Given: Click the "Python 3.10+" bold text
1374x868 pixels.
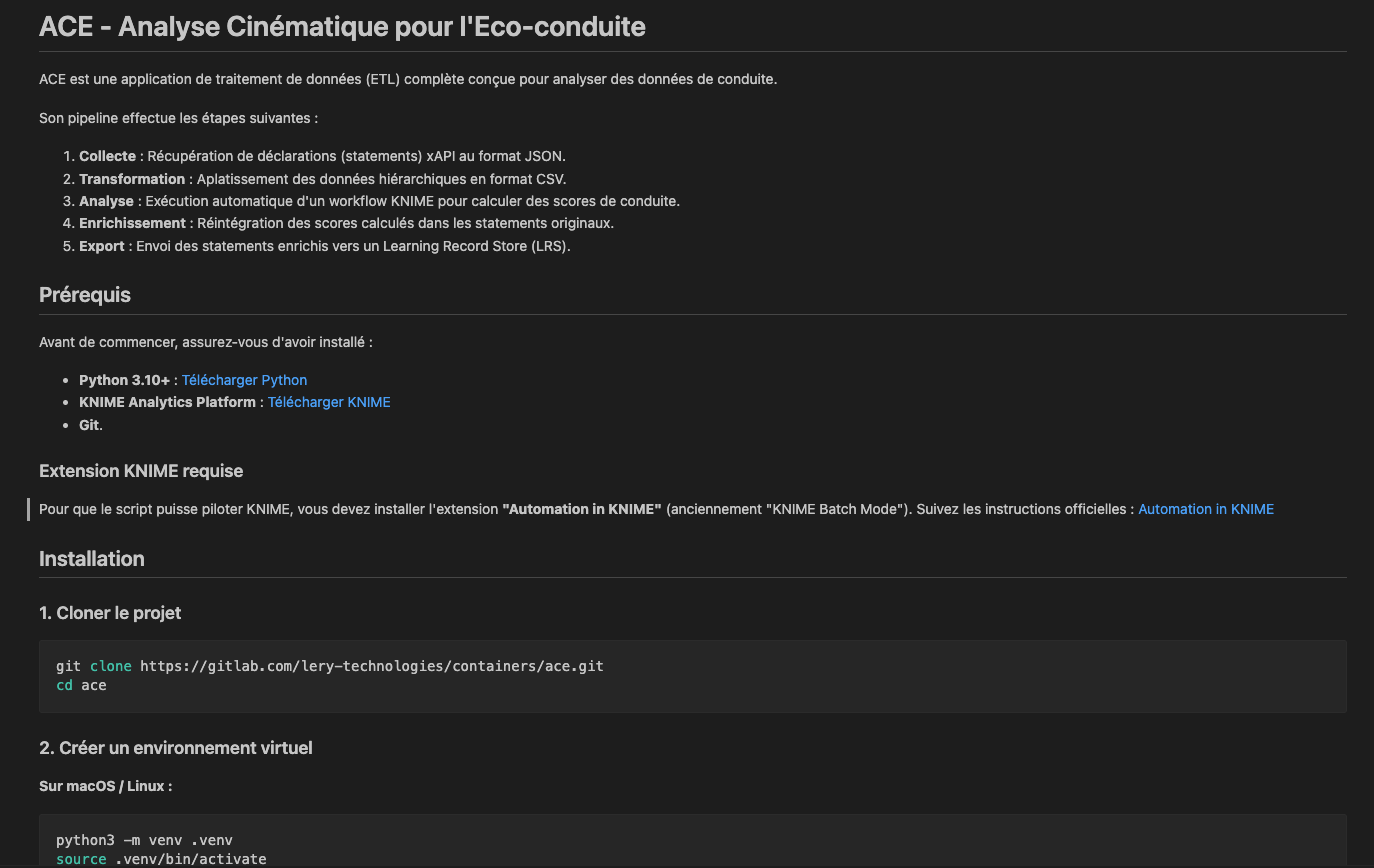Looking at the screenshot, I should point(125,380).
